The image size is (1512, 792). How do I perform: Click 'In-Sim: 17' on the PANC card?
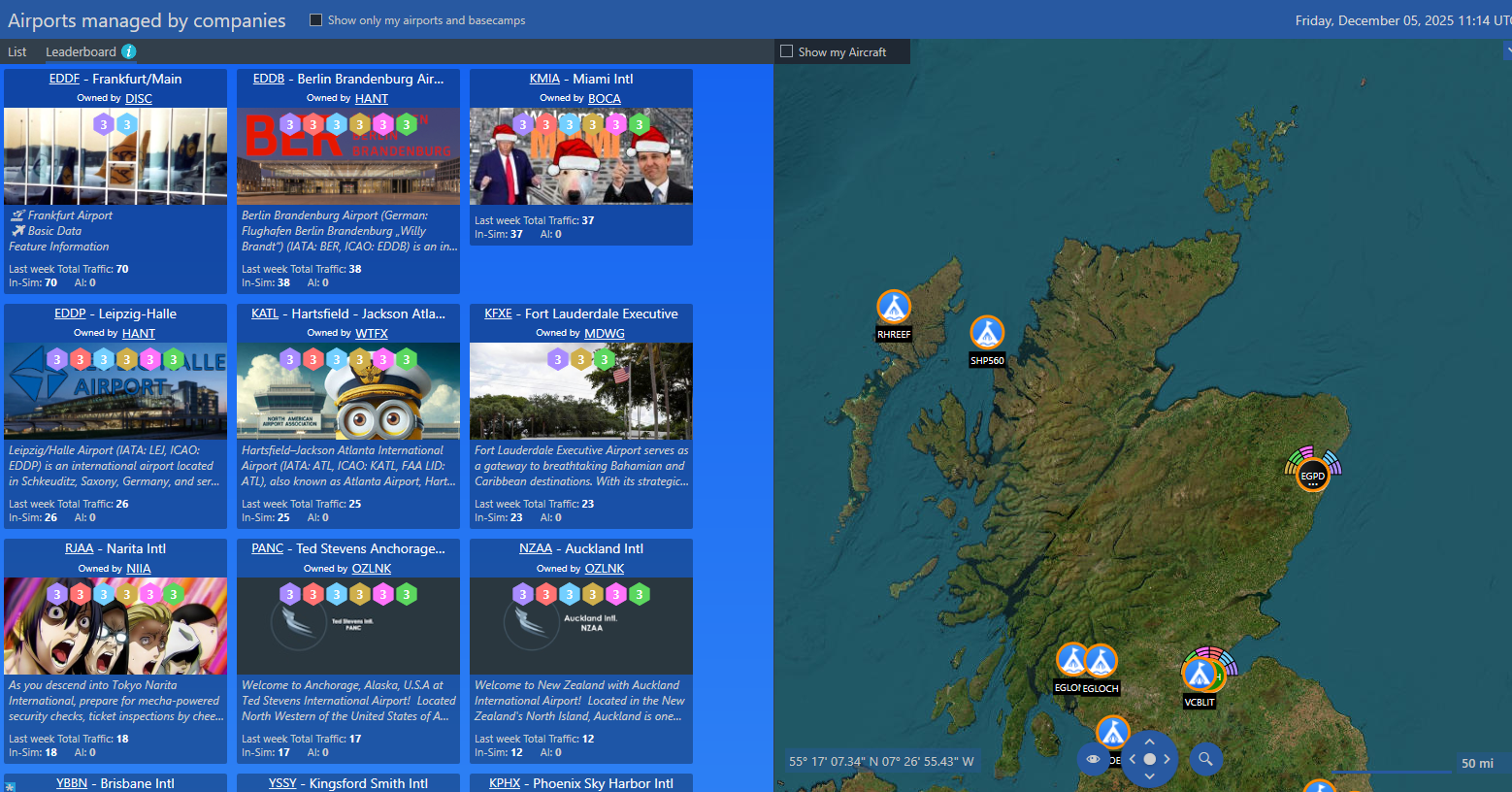point(266,752)
